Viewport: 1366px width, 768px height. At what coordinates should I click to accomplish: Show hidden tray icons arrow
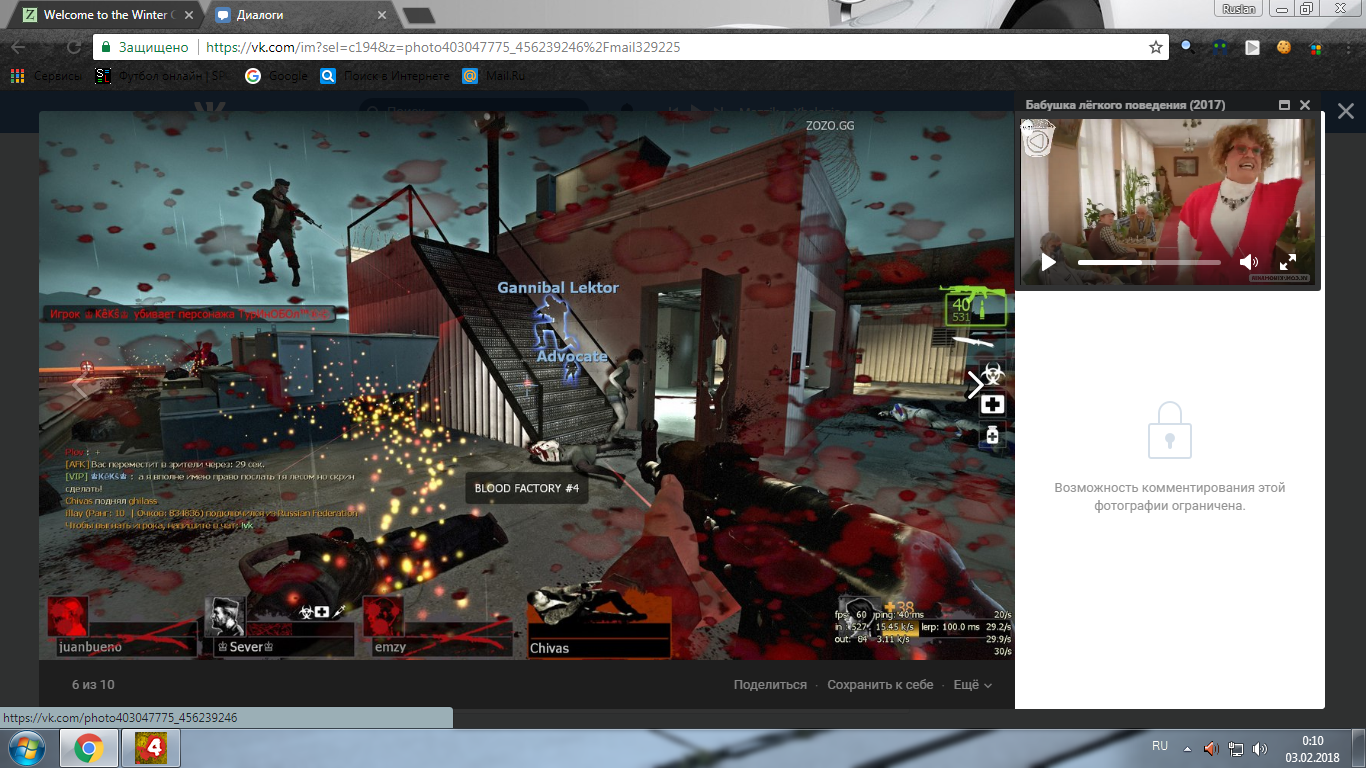(x=1187, y=748)
